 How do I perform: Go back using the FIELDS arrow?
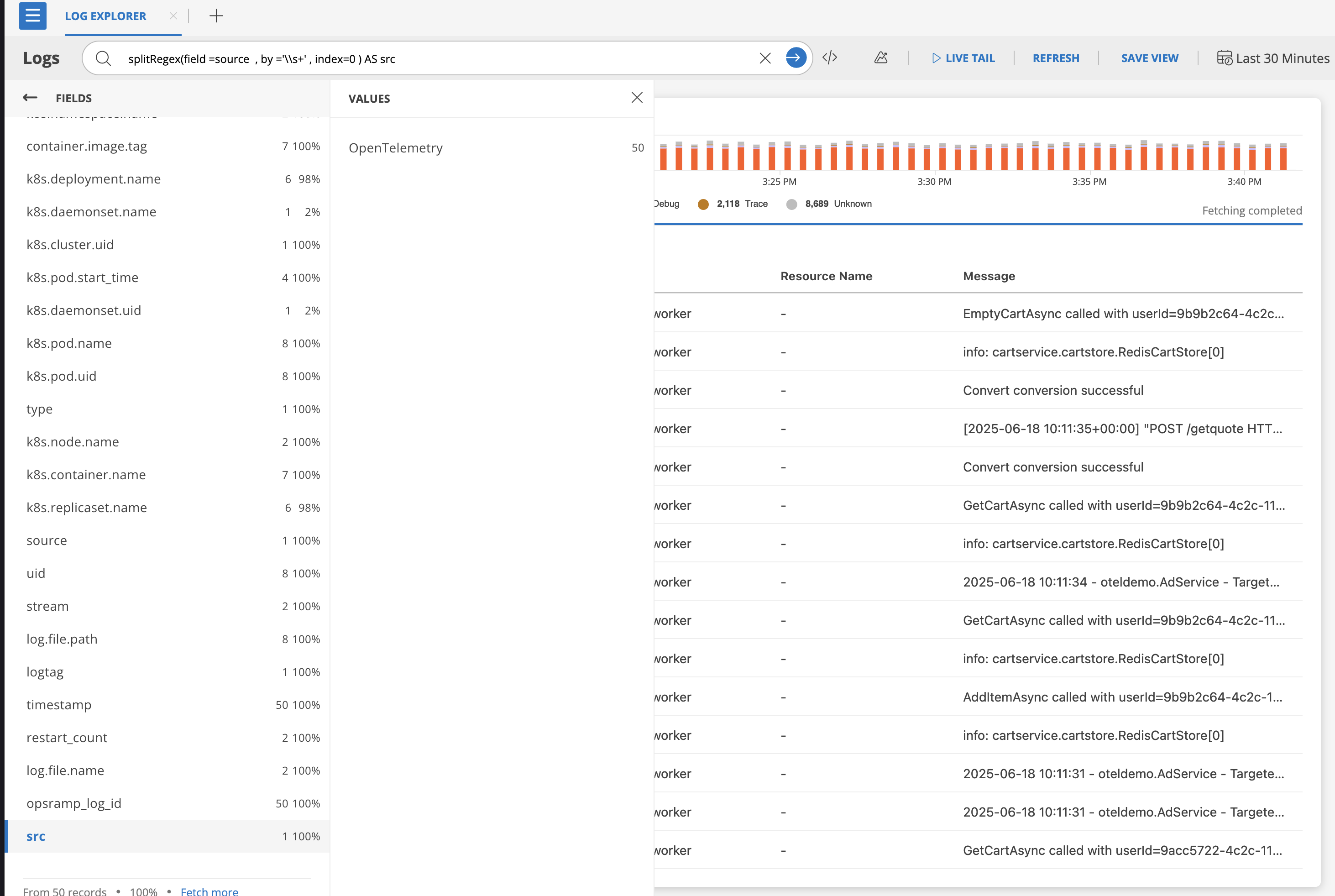click(x=30, y=98)
